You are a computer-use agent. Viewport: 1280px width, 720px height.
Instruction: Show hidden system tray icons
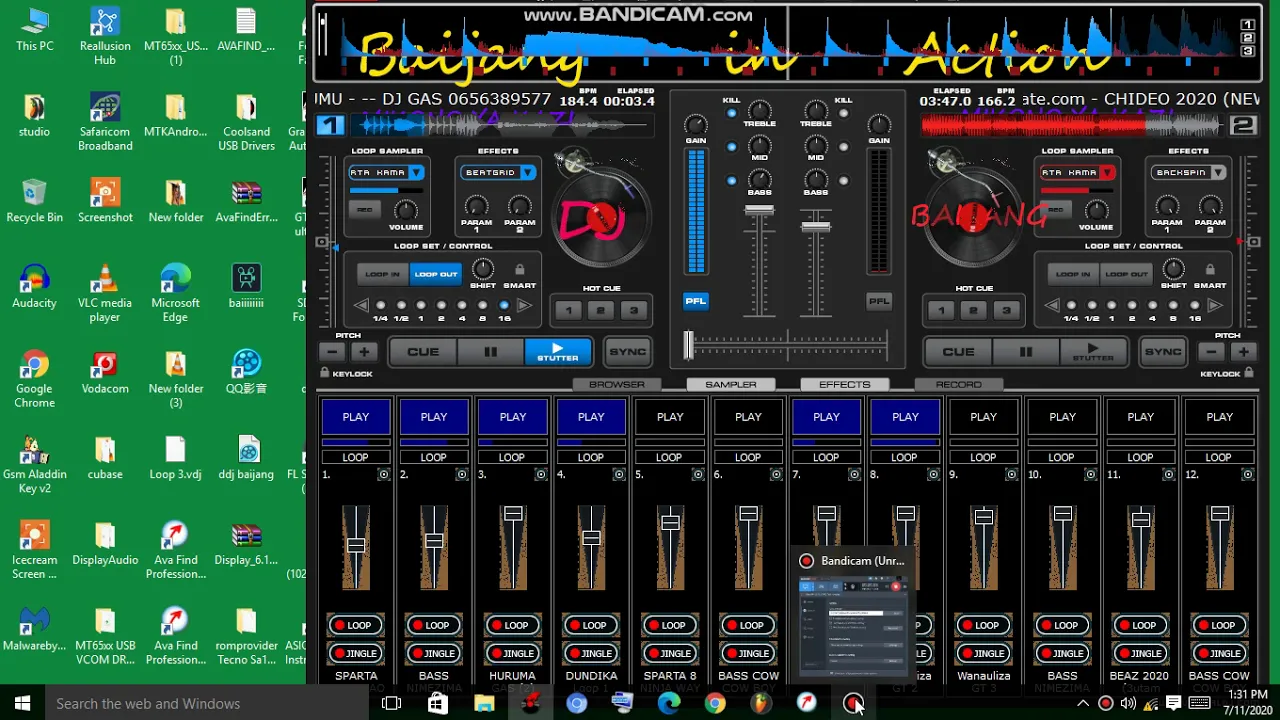click(1082, 703)
